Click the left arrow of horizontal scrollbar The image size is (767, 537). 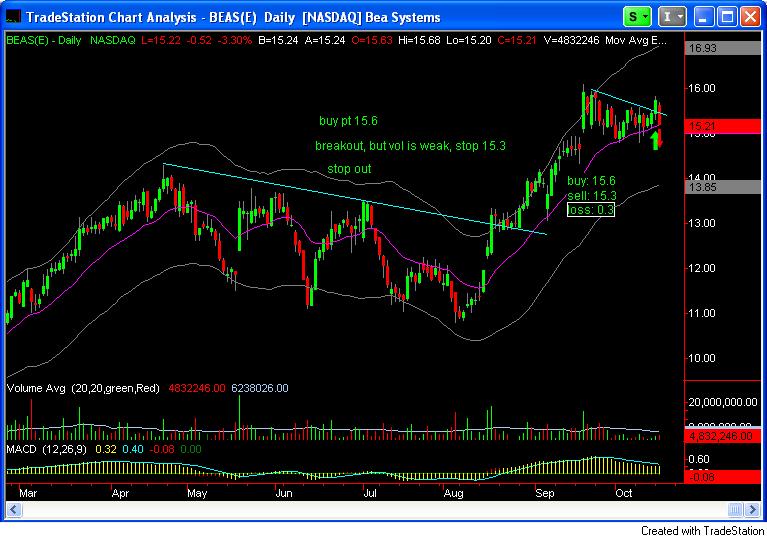coord(13,510)
